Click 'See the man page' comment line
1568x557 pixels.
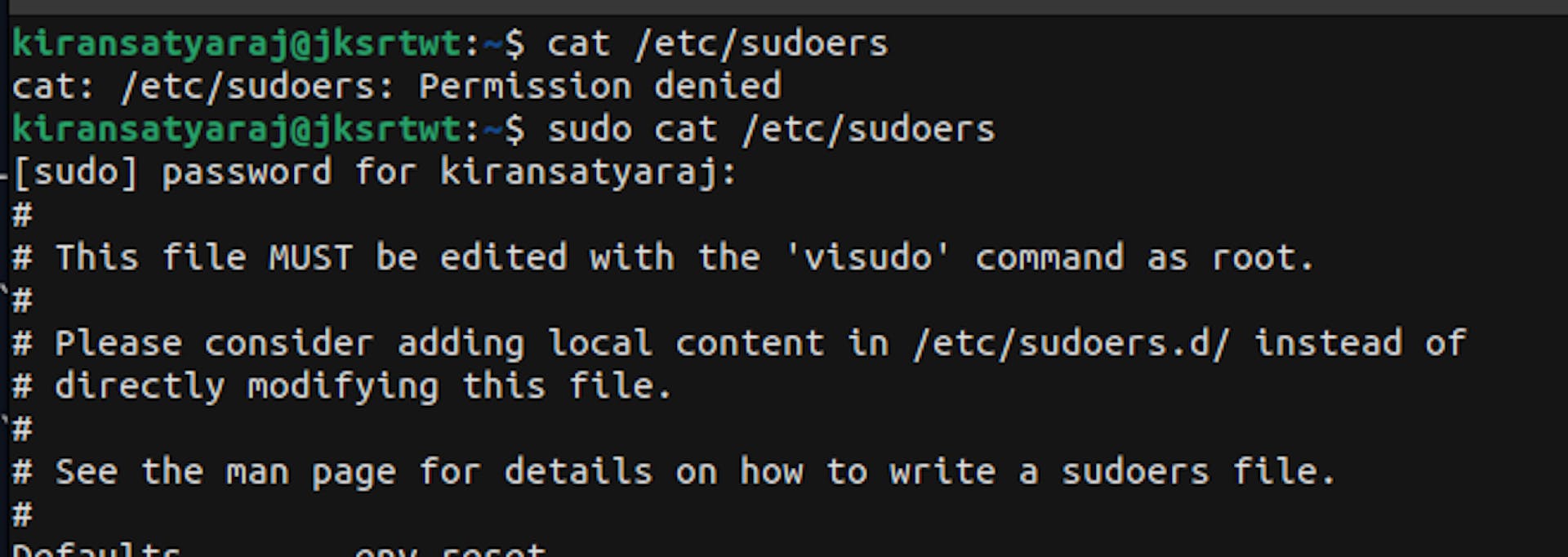pyautogui.click(x=225, y=472)
